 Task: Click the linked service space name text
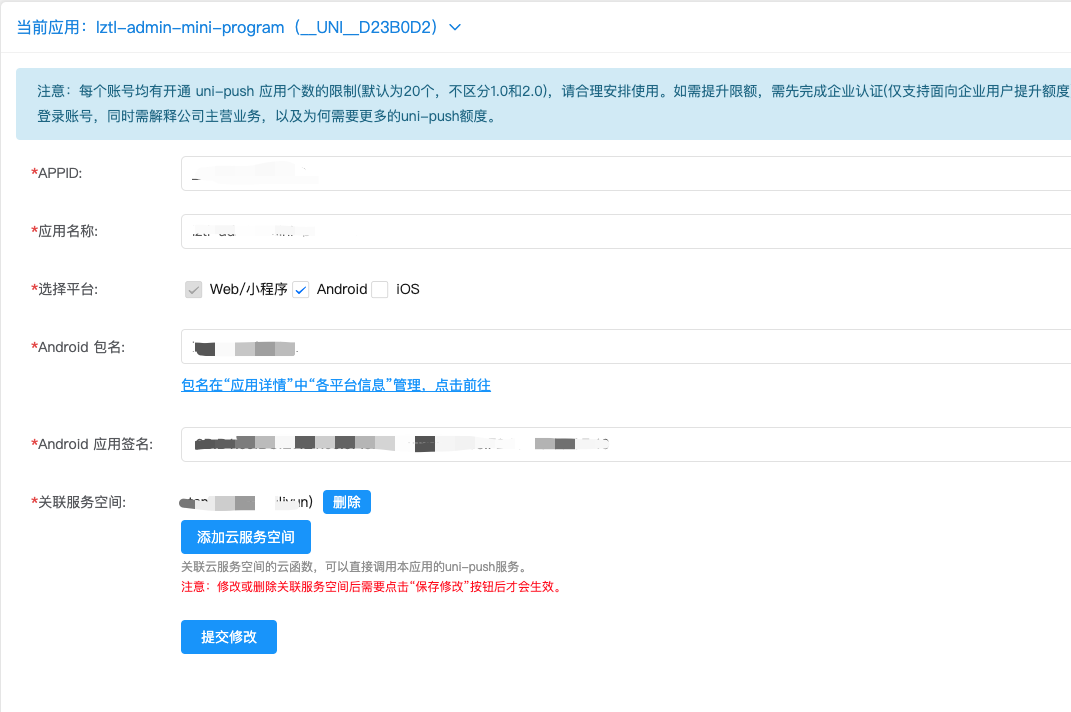246,502
